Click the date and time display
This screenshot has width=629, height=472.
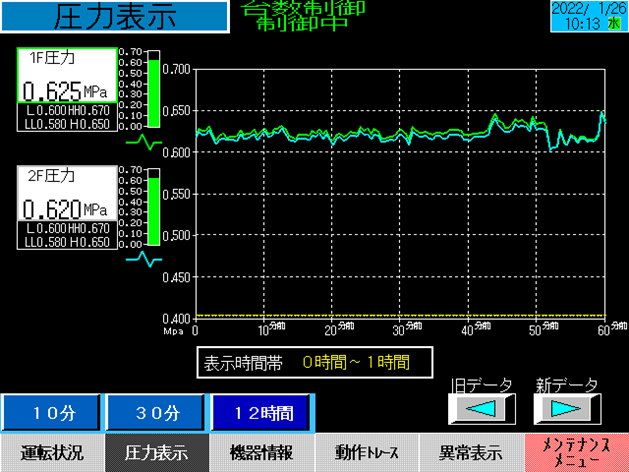click(588, 15)
